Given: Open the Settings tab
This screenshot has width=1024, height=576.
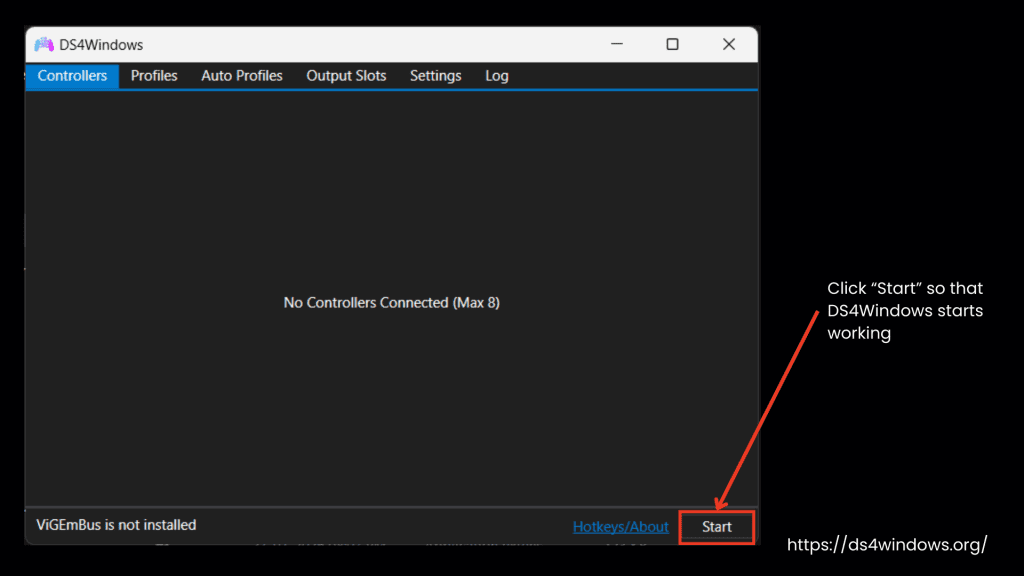Looking at the screenshot, I should [436, 76].
